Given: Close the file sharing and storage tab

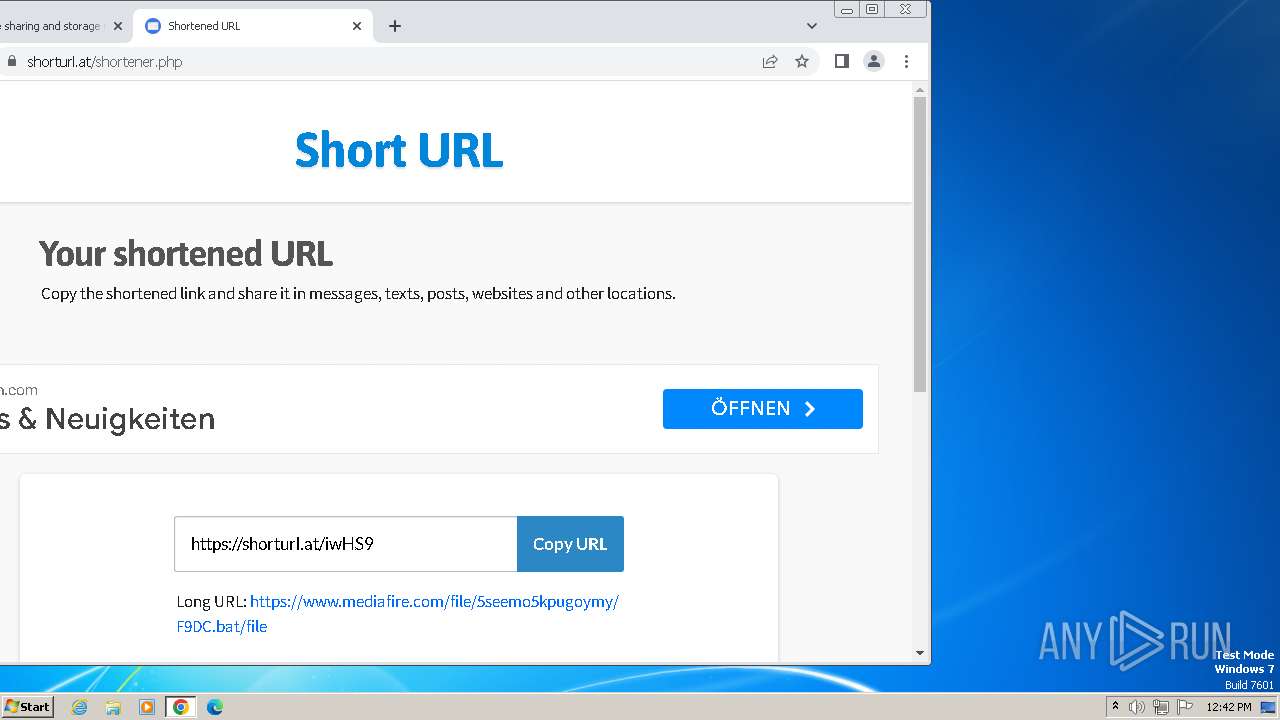Looking at the screenshot, I should pyautogui.click(x=117, y=26).
